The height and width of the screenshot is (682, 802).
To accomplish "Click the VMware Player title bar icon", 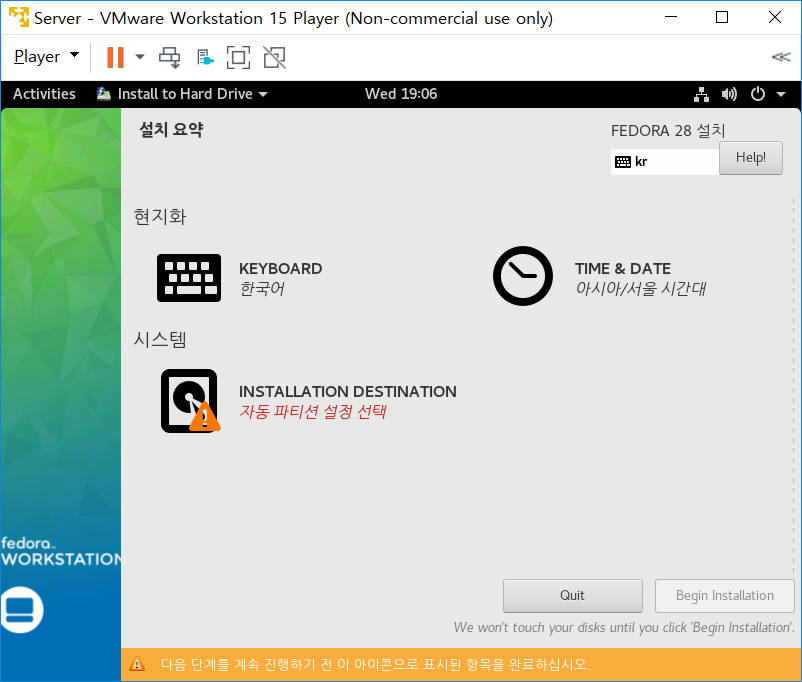I will (x=19, y=17).
